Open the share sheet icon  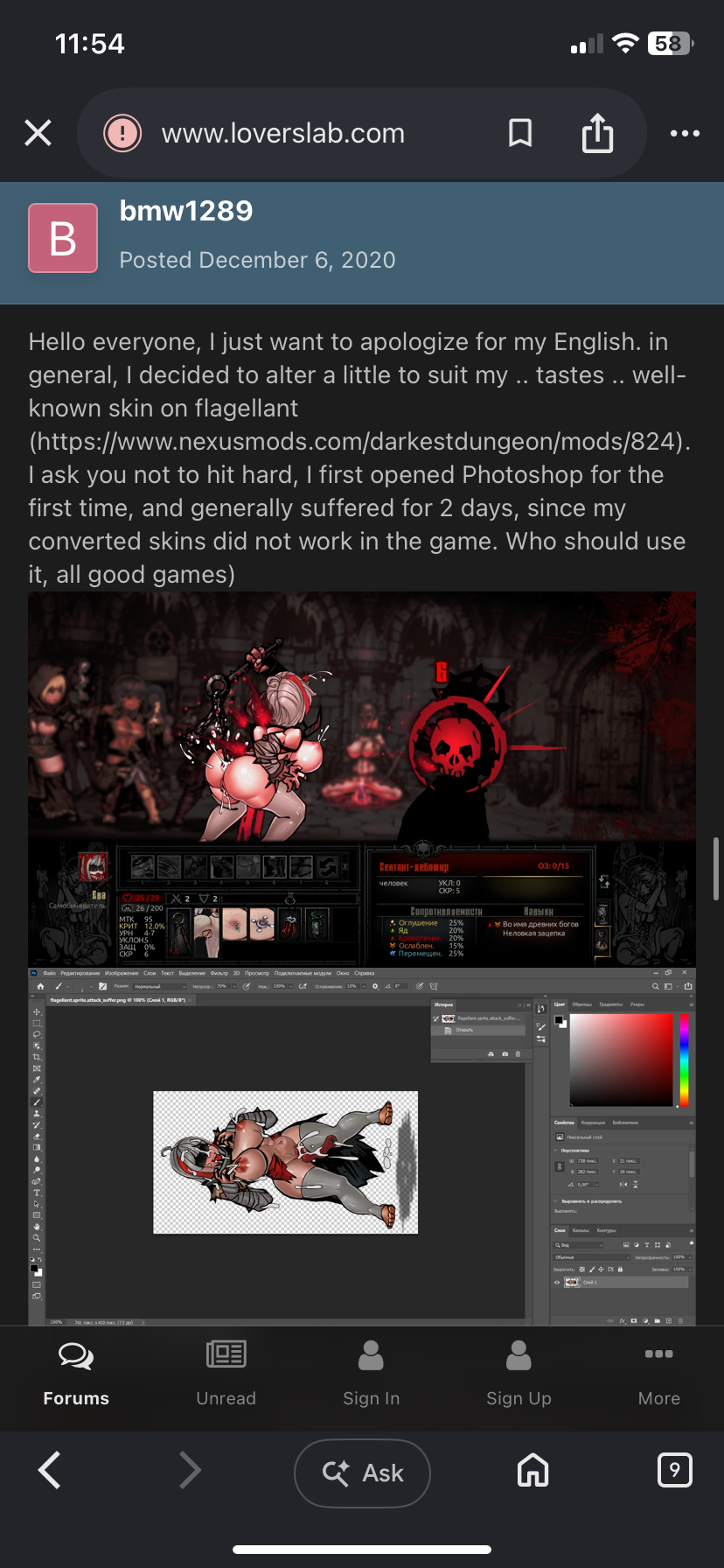point(598,133)
